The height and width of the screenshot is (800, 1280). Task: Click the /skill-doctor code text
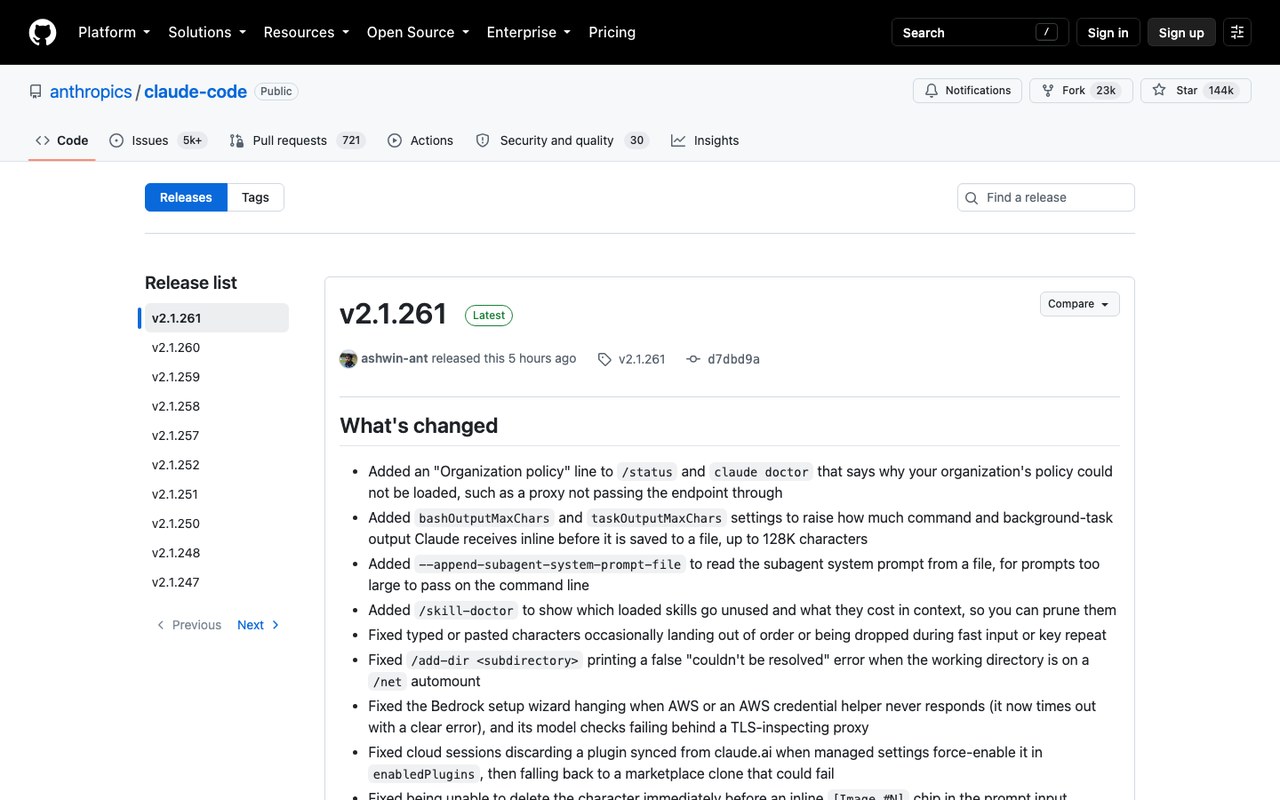(466, 610)
